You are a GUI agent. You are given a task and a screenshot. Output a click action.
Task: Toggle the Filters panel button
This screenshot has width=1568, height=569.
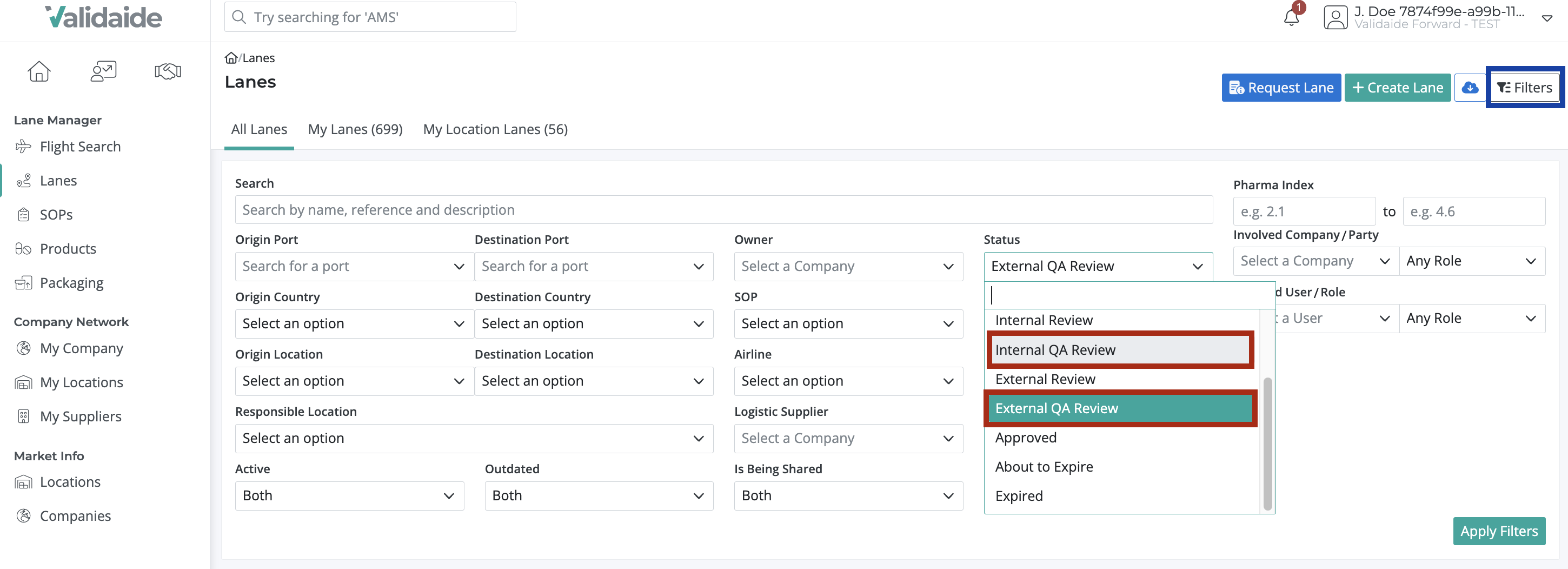pos(1524,88)
